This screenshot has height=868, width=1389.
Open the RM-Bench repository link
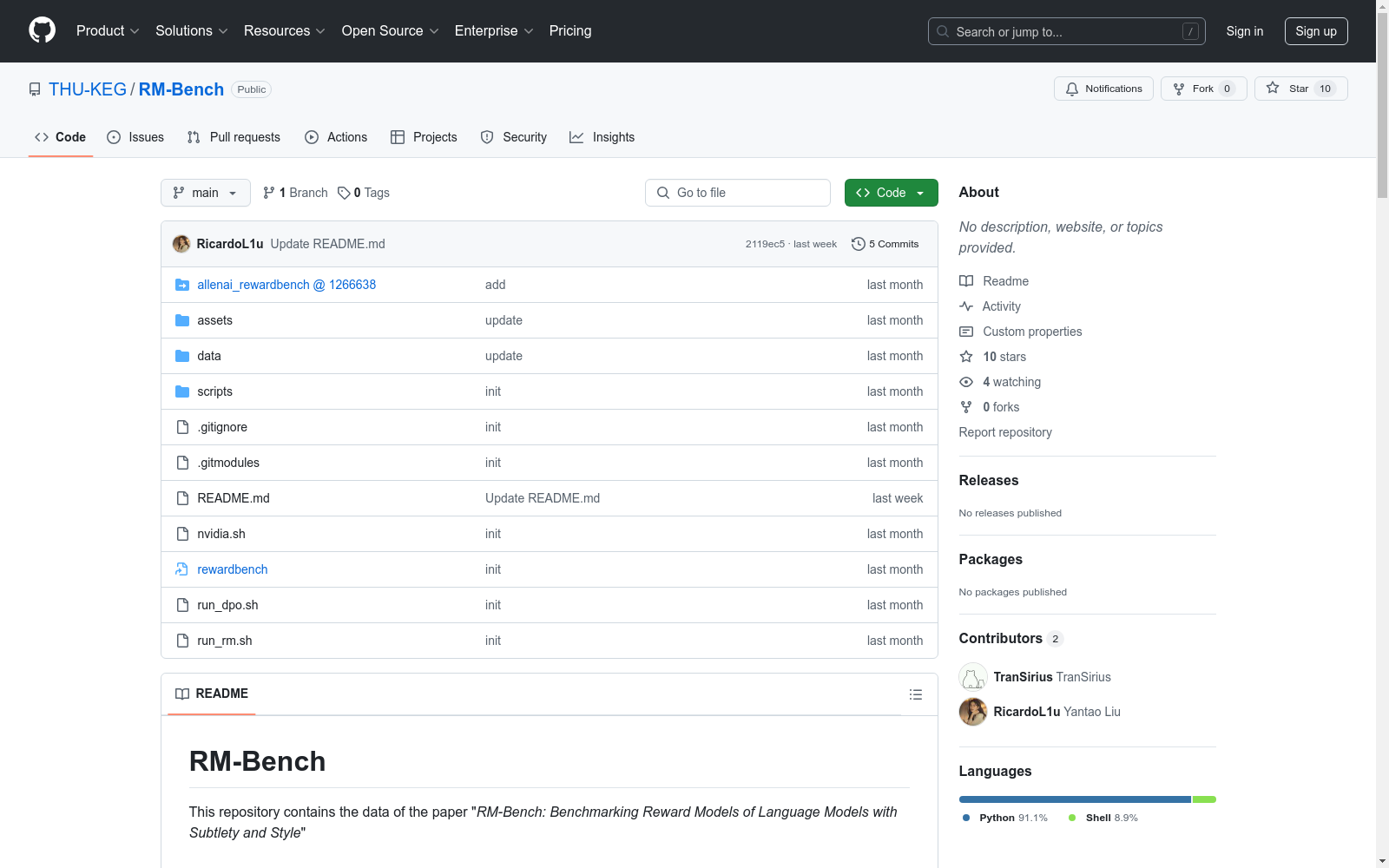[x=181, y=89]
